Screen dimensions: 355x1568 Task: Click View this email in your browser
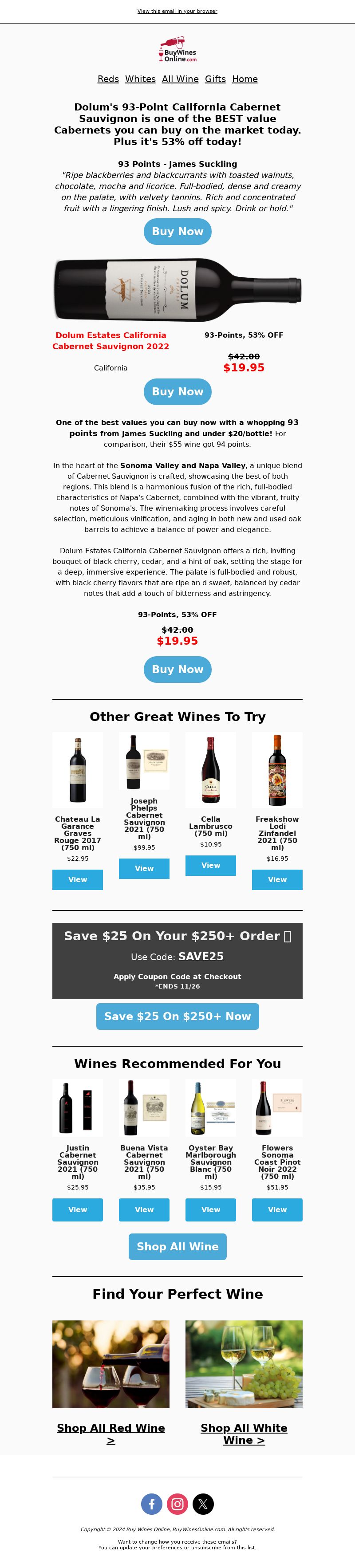tap(177, 11)
